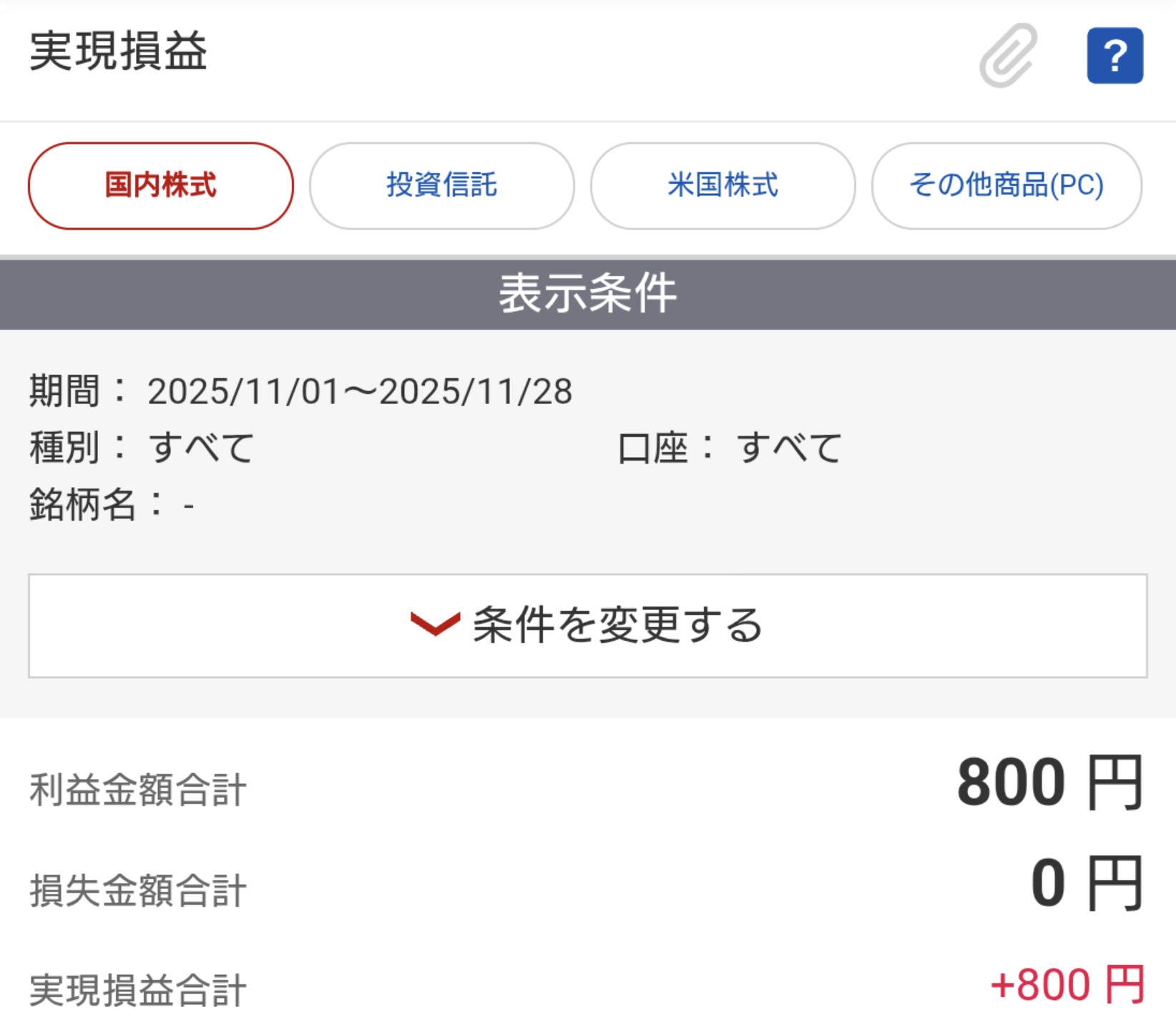Switch to the 投資信託 tab
This screenshot has height=1035, width=1176.
click(441, 186)
